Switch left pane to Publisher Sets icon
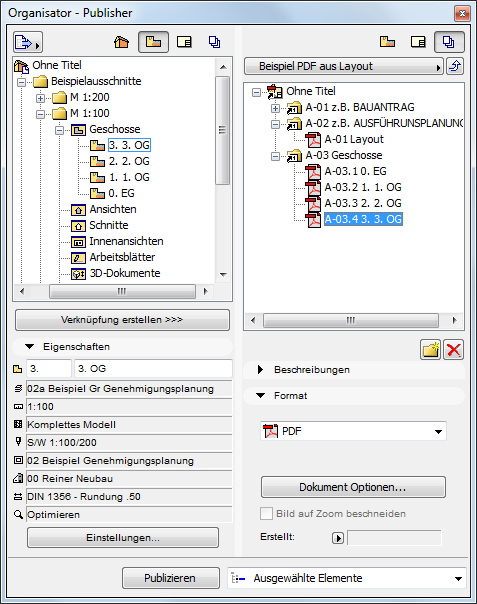This screenshot has height=604, width=477. (x=215, y=42)
